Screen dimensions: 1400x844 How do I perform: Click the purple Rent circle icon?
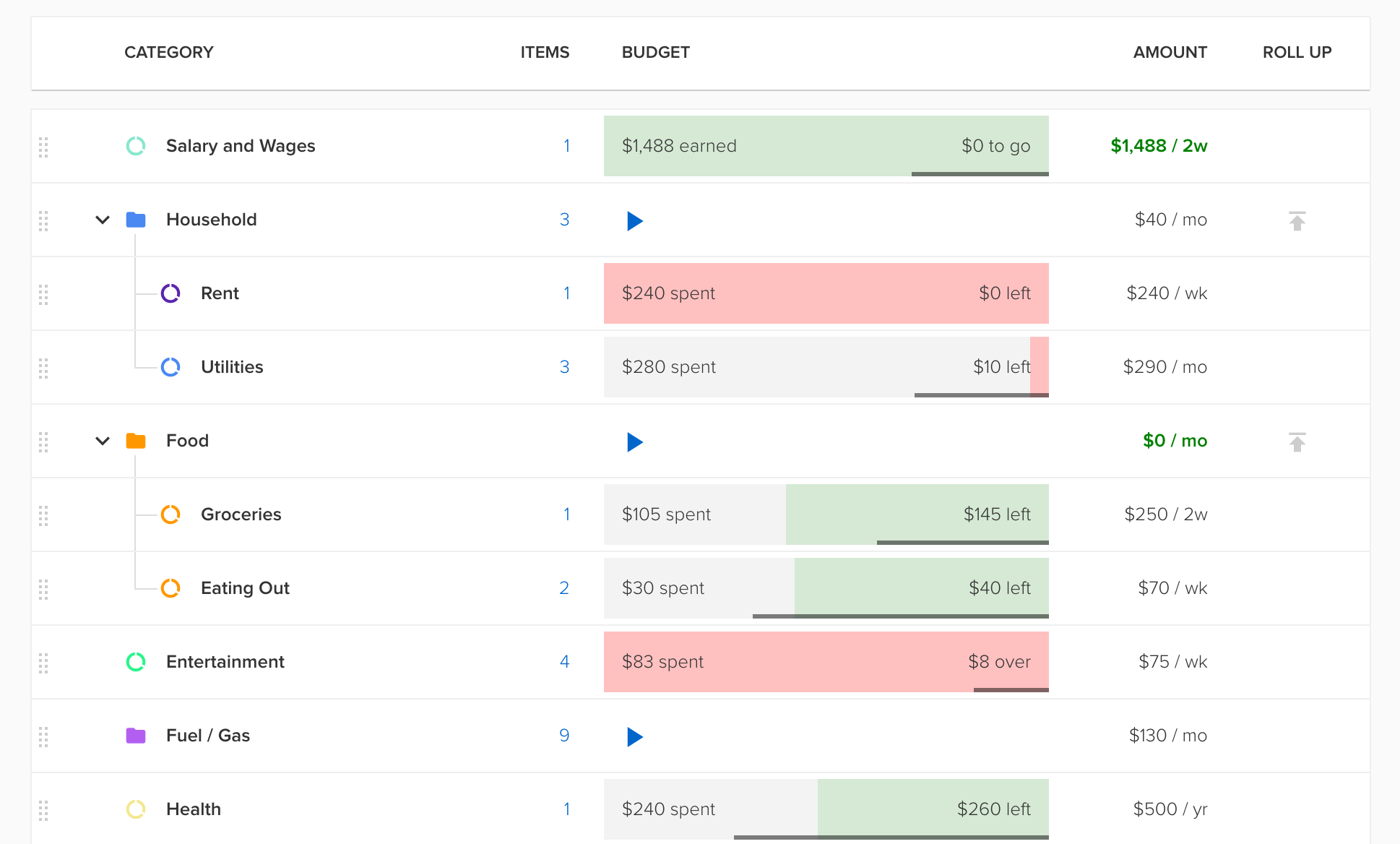(x=170, y=293)
